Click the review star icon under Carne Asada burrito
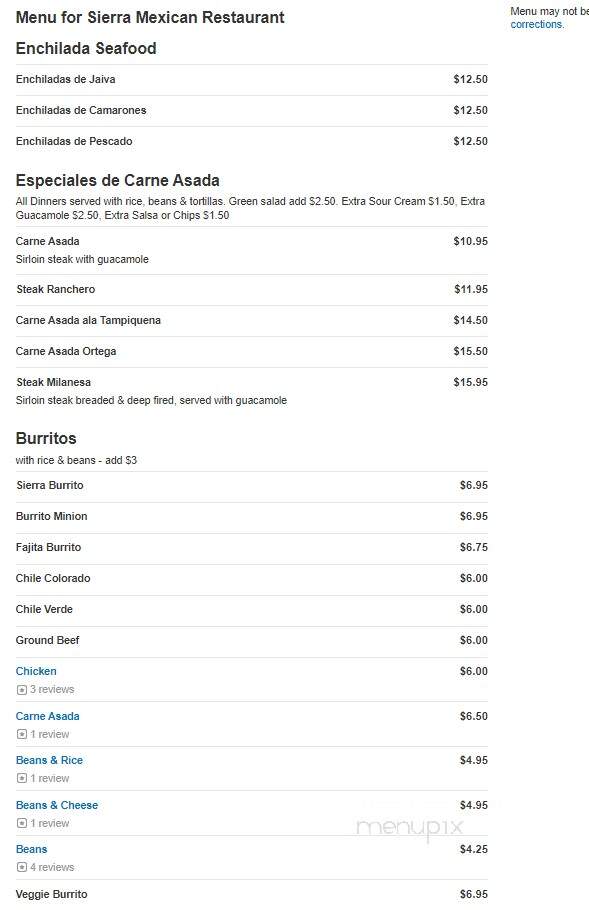Screen dimensions: 589x910 coord(22,735)
